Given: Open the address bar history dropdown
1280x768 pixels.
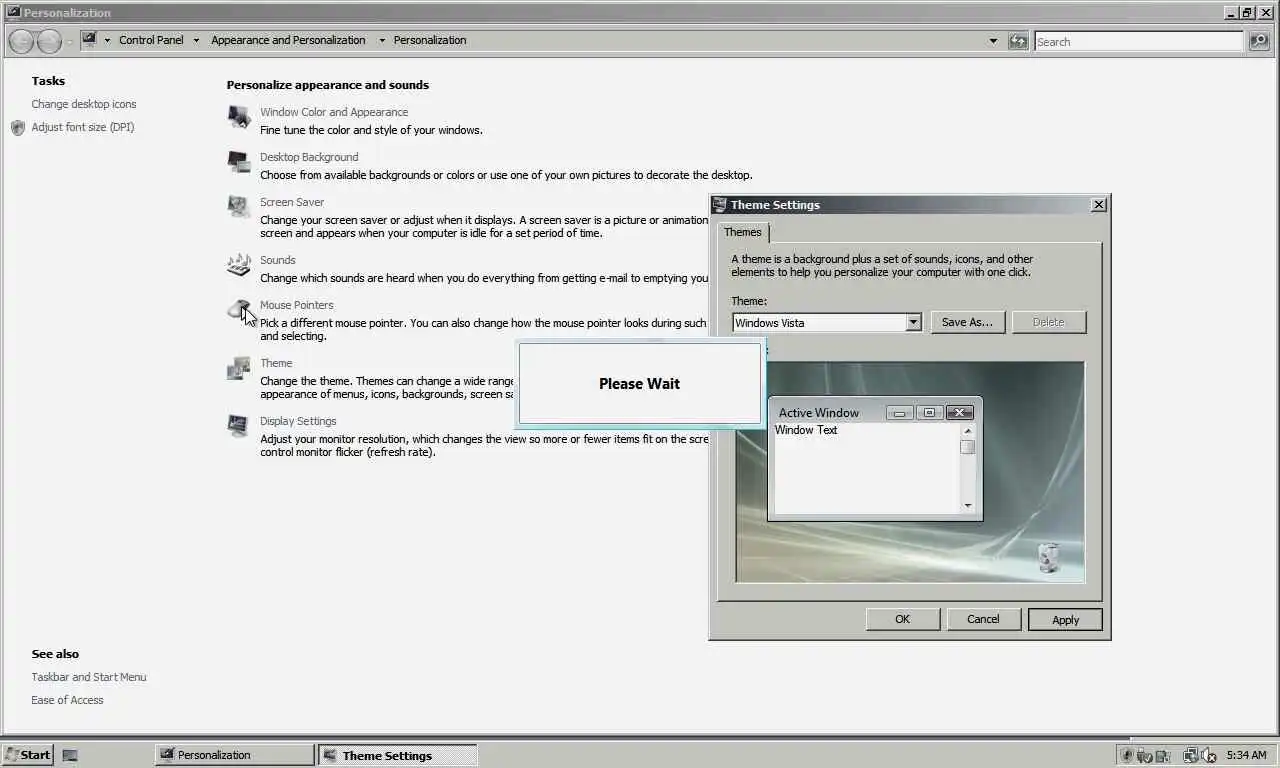Looking at the screenshot, I should pos(993,41).
